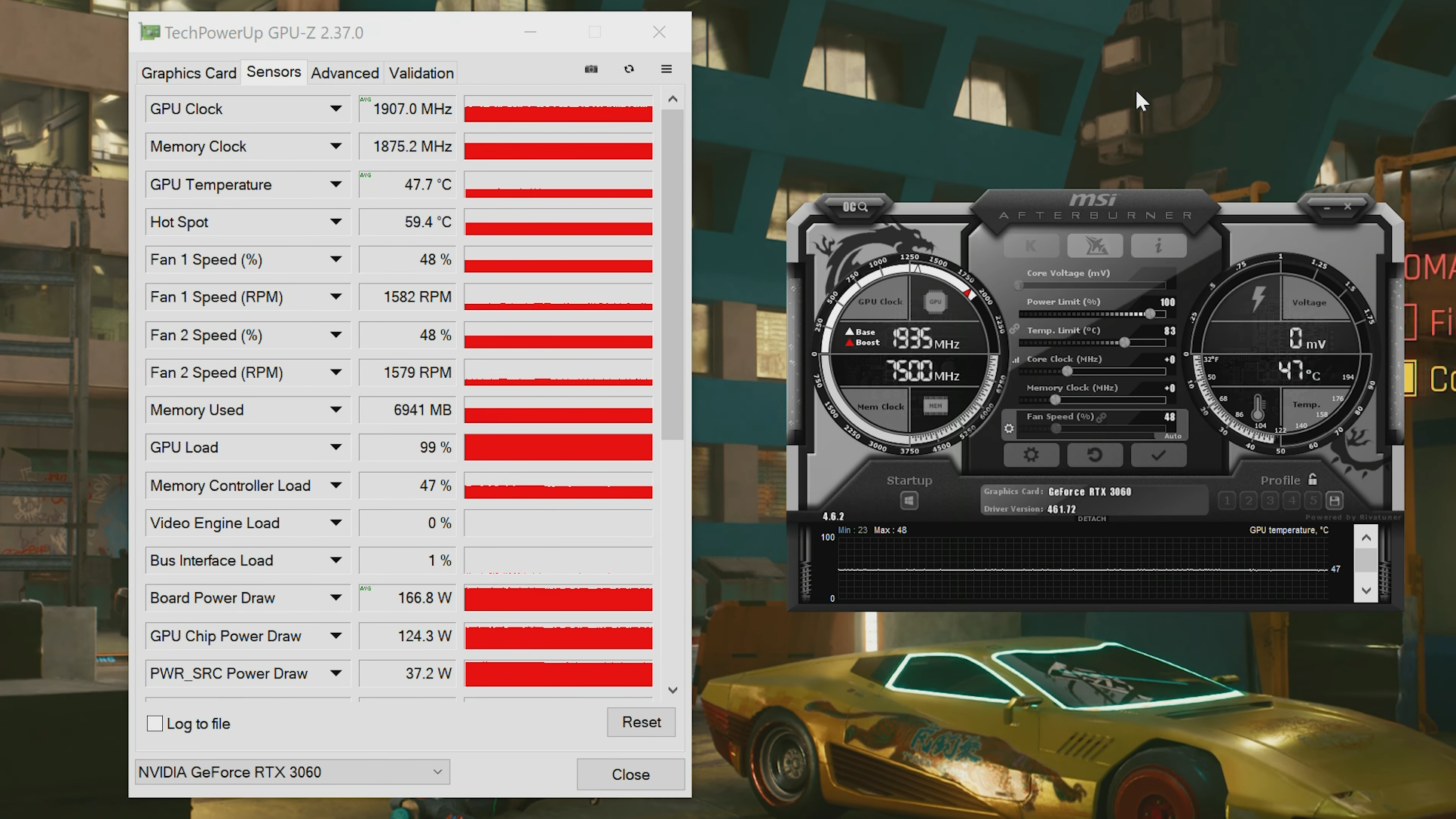Screen dimensions: 1456x819
Task: Click the Close button in GPU-Z
Action: [x=630, y=775]
